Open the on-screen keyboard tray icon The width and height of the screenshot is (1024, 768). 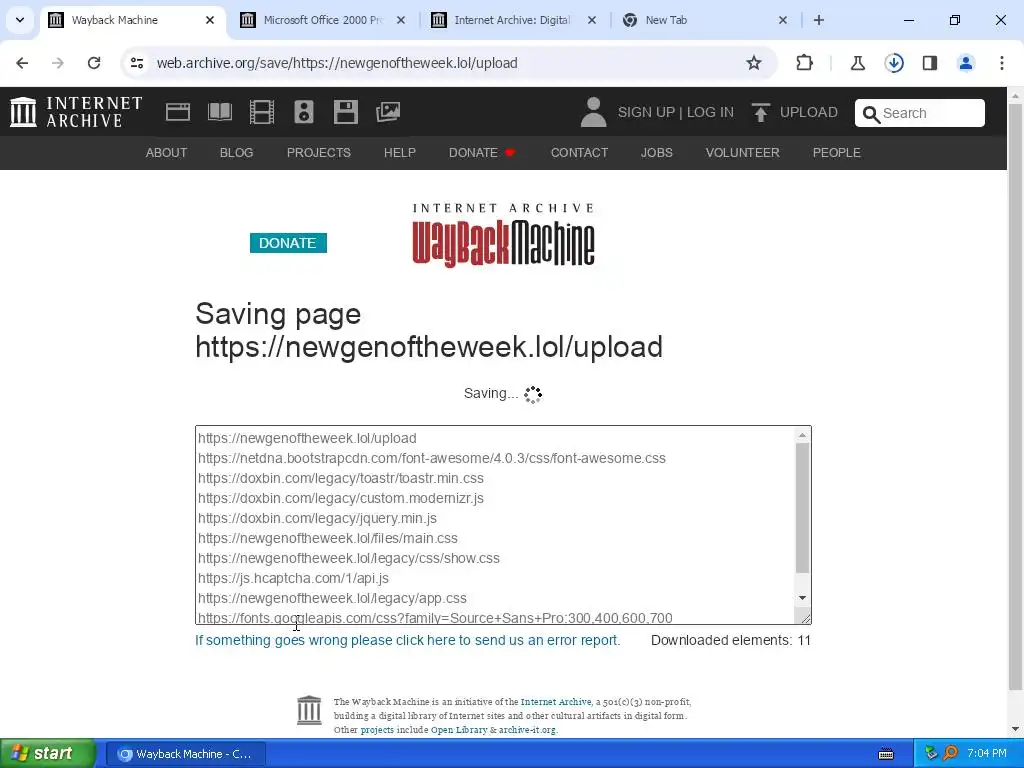pyautogui.click(x=886, y=754)
